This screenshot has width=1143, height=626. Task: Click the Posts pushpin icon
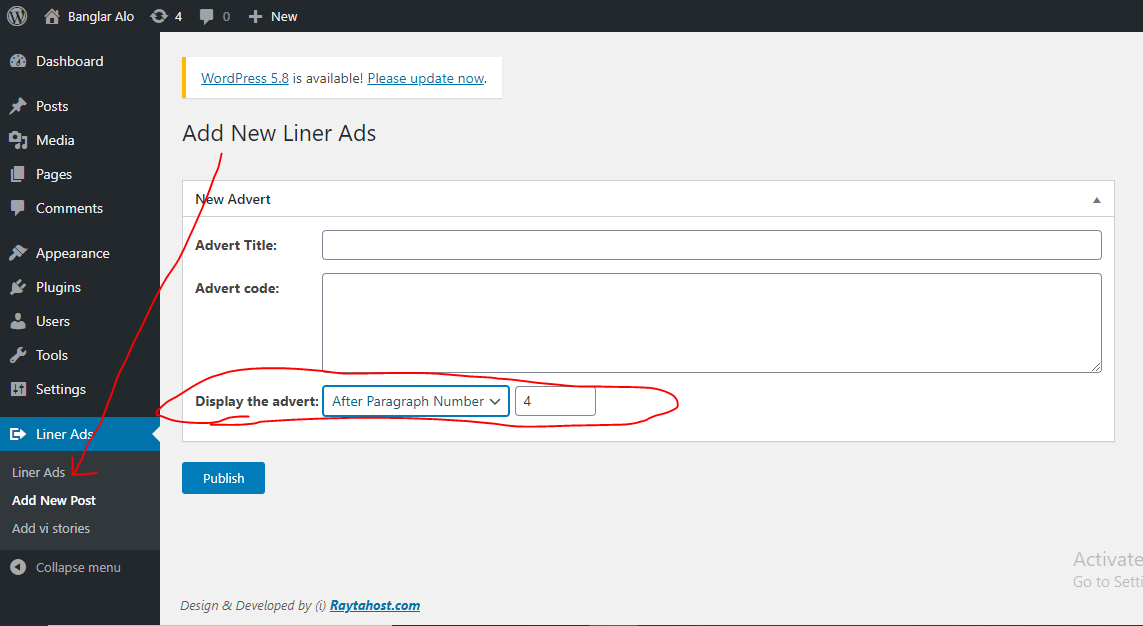point(18,106)
